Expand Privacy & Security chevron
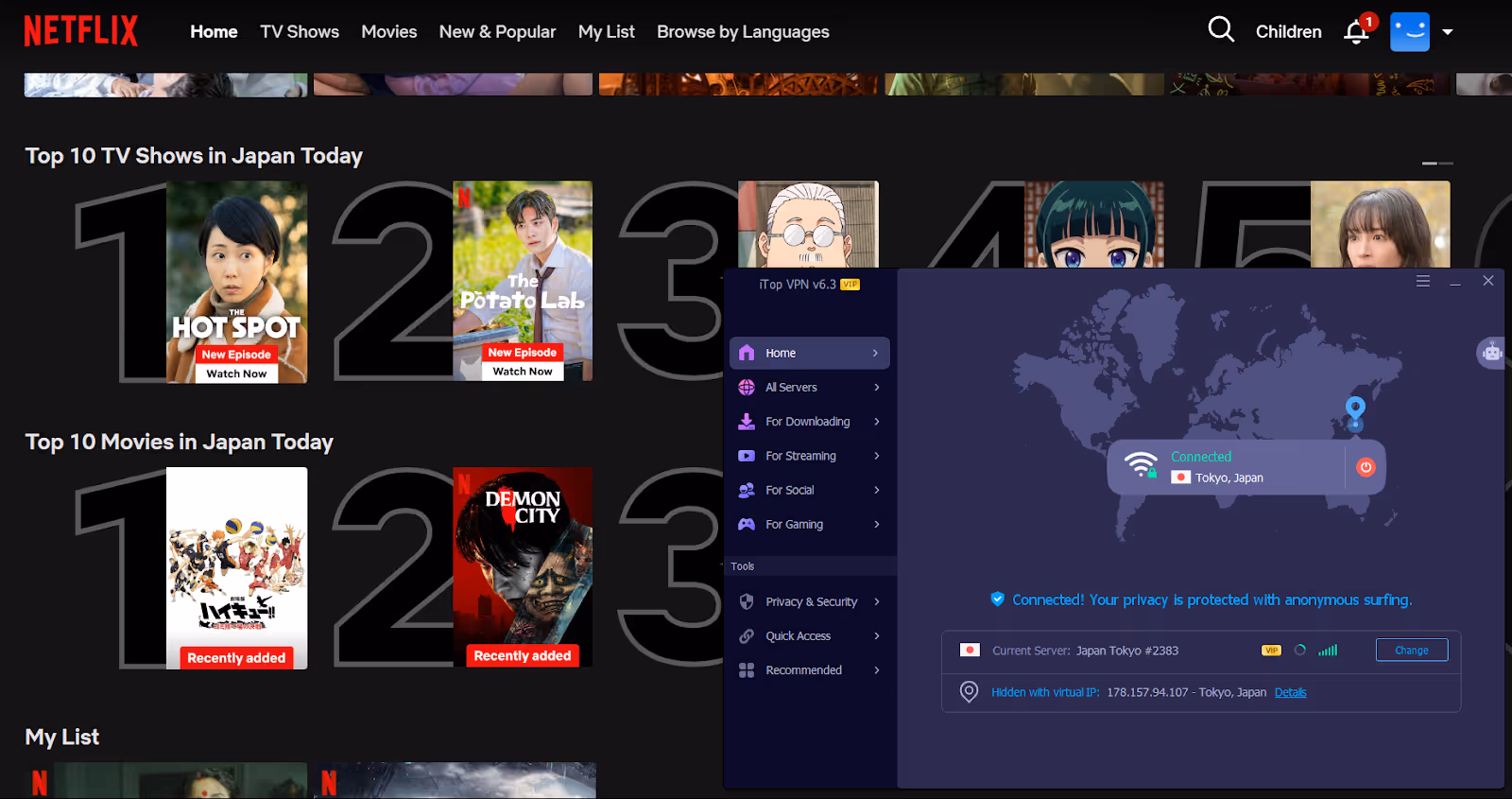This screenshot has width=1512, height=799. tap(877, 601)
